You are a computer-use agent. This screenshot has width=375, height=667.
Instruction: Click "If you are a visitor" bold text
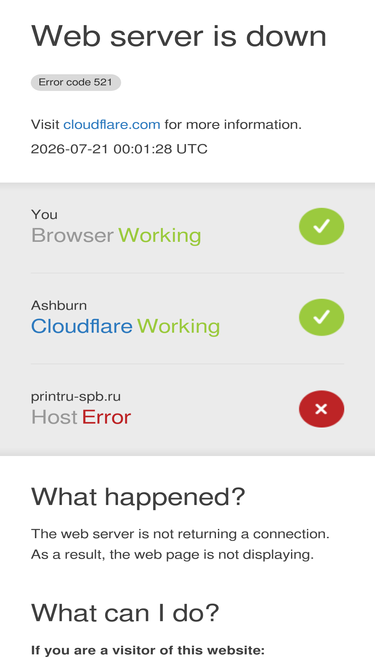tap(148, 650)
